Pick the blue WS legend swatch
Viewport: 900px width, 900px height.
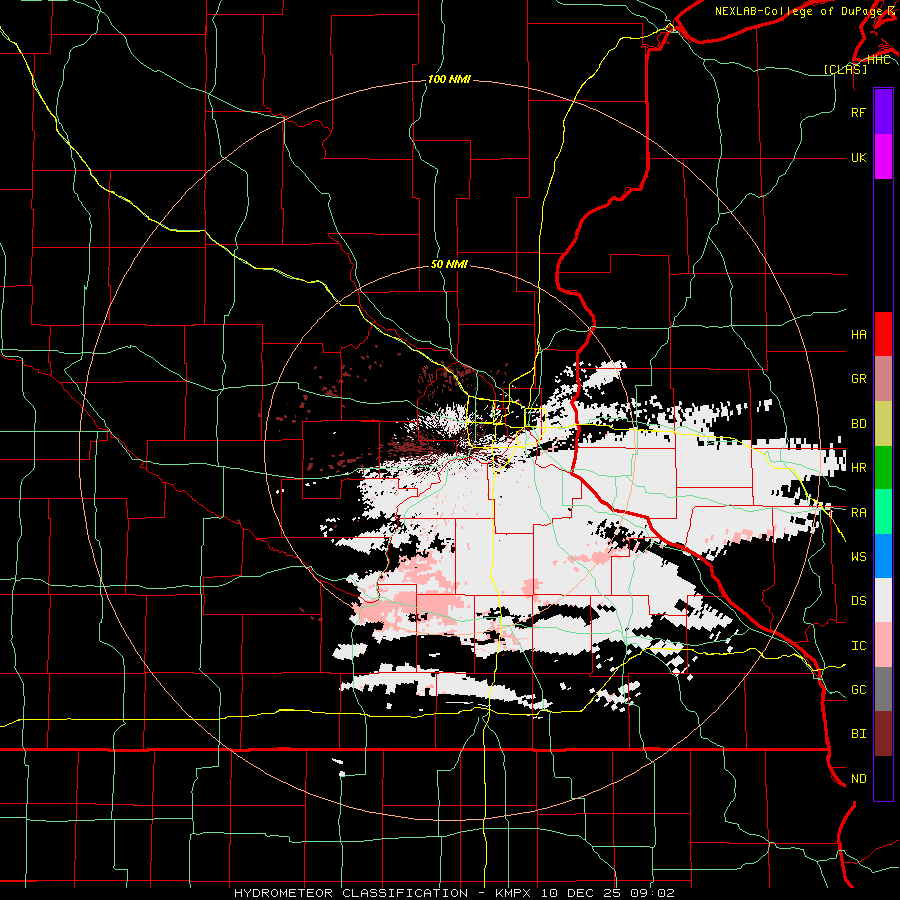pos(883,556)
